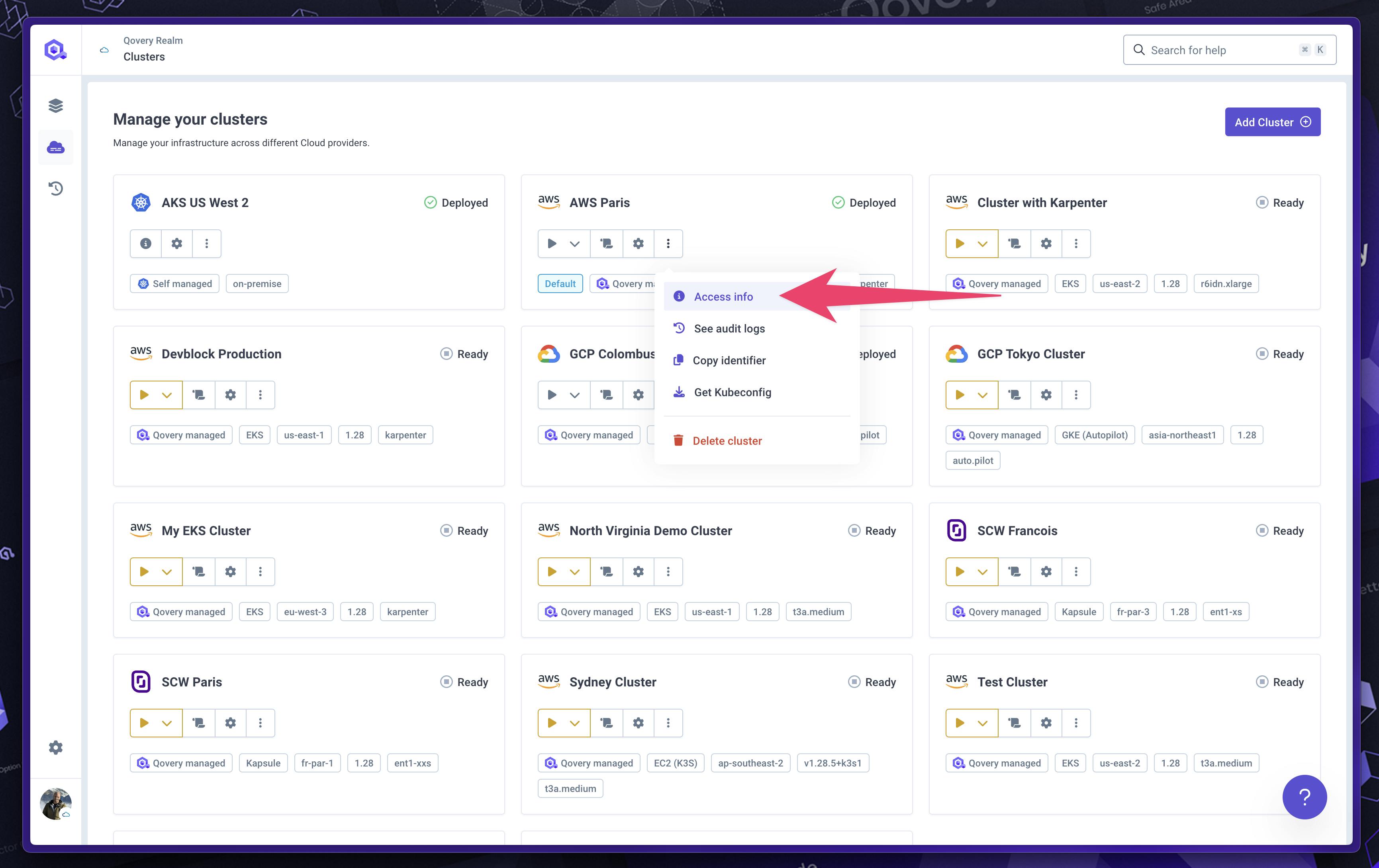This screenshot has height=868, width=1379.
Task: Open logs icon for Devblock Production
Action: (199, 395)
